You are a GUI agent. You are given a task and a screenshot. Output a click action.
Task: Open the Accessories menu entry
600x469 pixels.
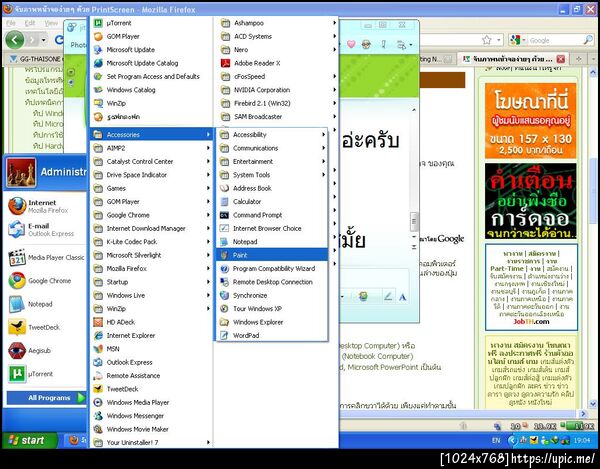(x=151, y=135)
